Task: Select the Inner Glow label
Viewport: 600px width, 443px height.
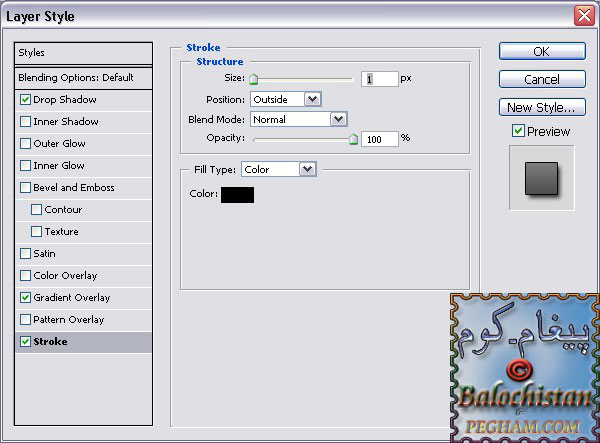Action: point(59,166)
